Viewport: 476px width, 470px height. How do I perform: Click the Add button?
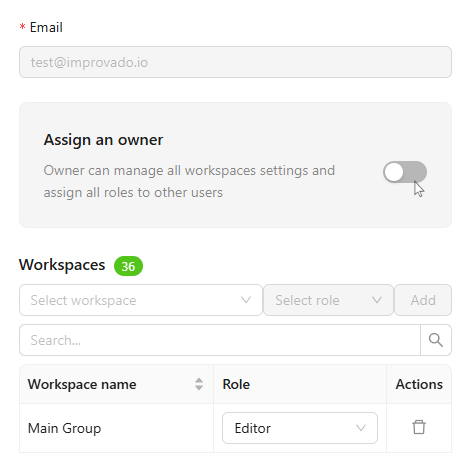423,300
